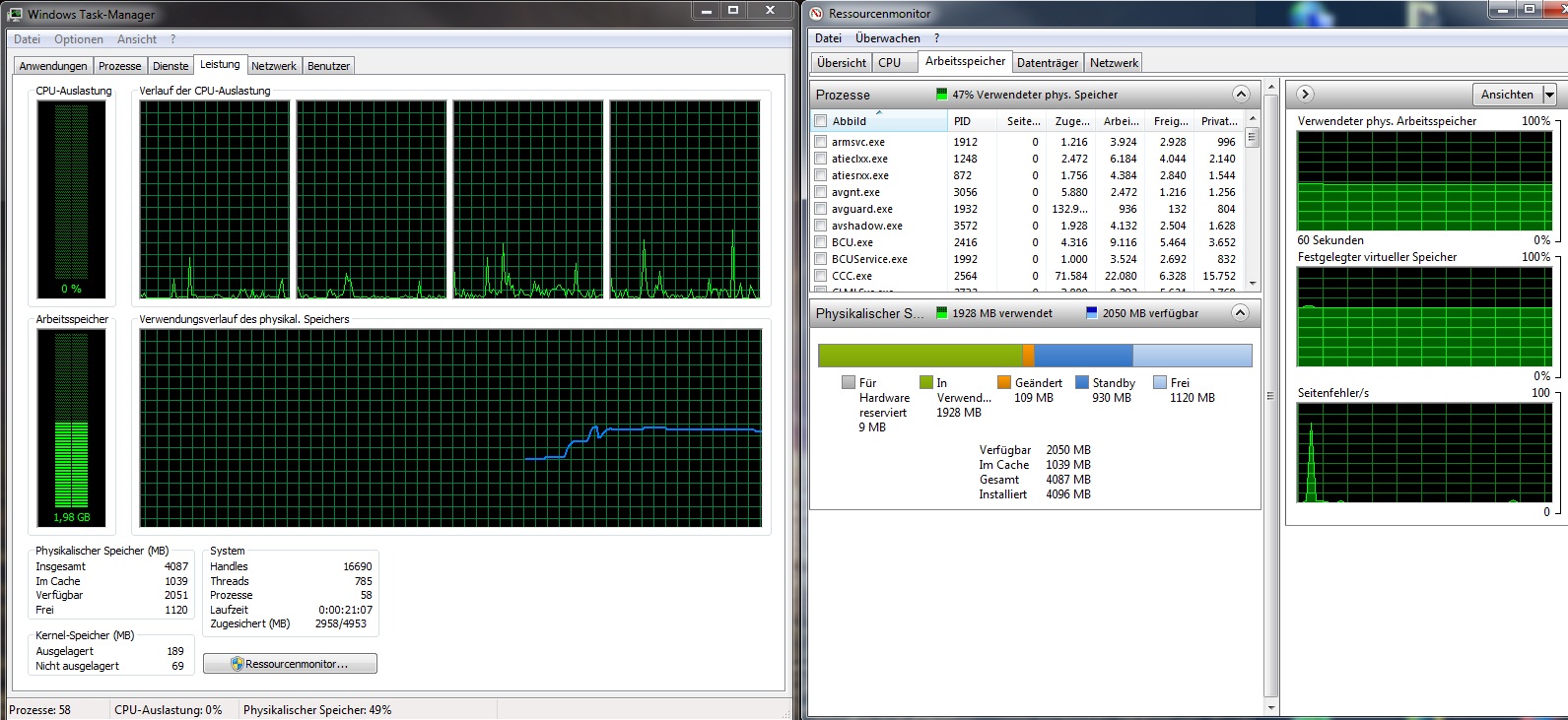1568x720 pixels.
Task: Click the memory pane scrollbar down arrow
Action: (1271, 707)
